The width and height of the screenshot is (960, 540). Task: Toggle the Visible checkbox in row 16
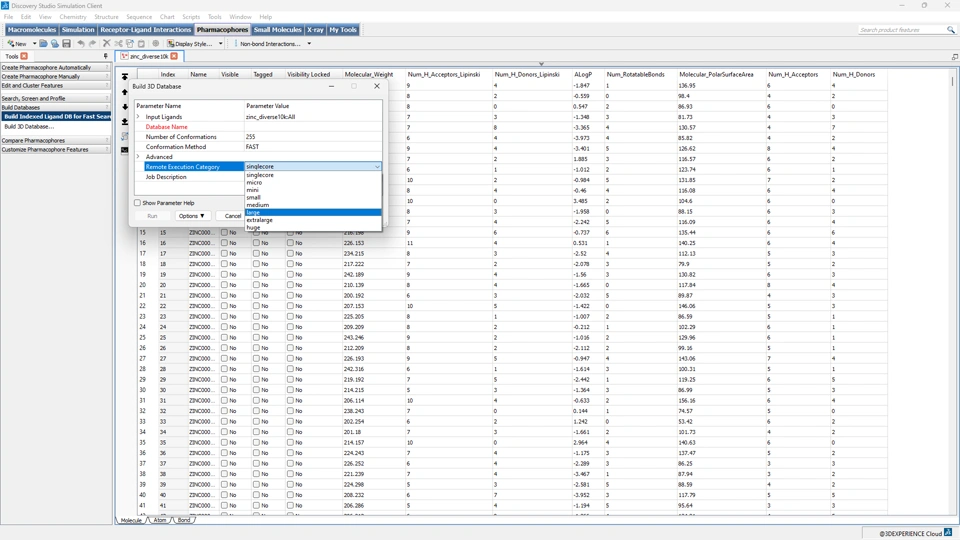(x=224, y=243)
